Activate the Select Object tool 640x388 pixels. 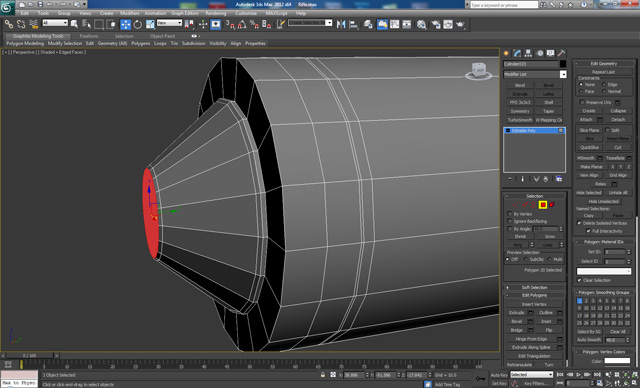tap(74, 24)
